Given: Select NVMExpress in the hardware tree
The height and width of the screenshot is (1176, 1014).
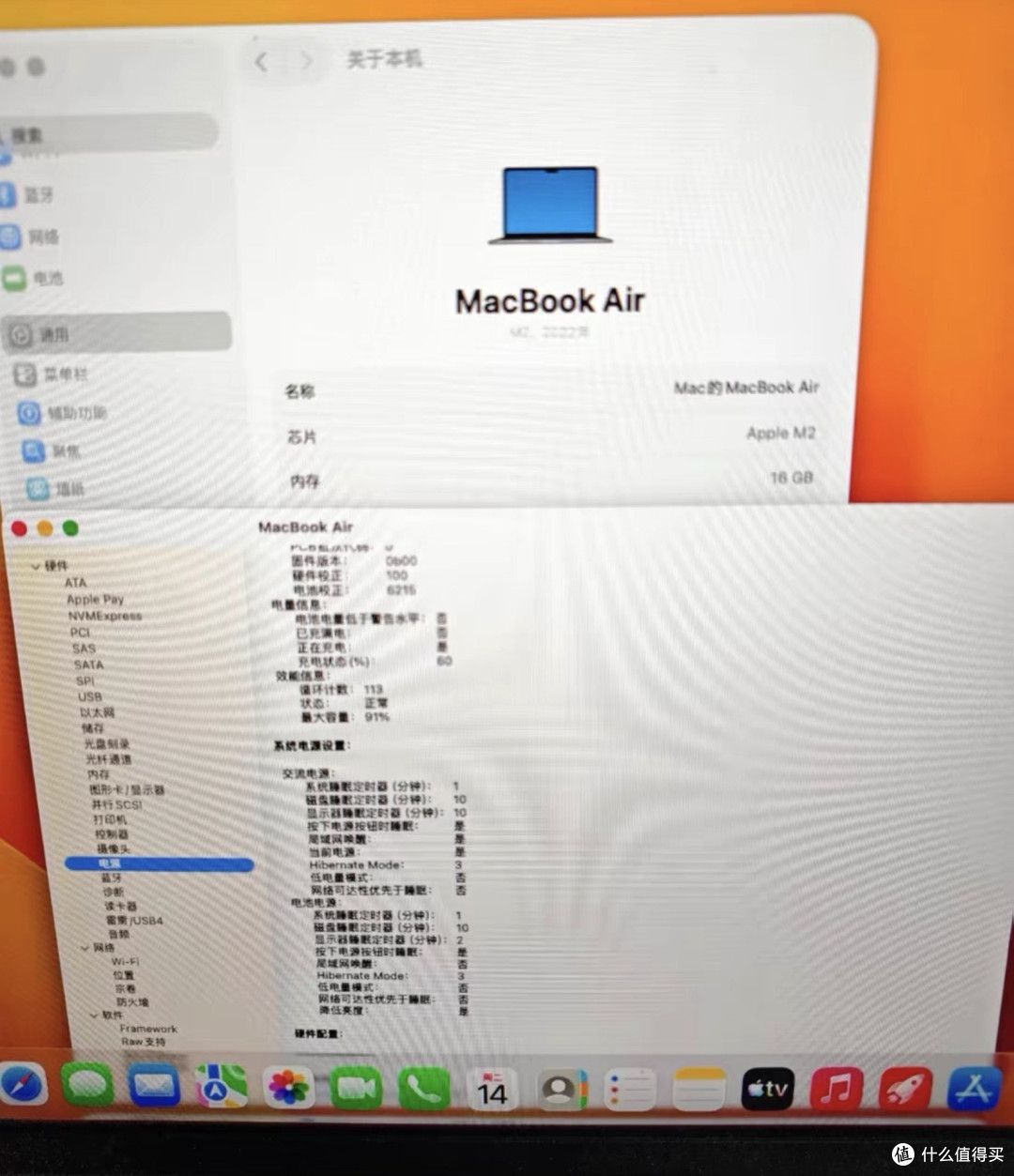Looking at the screenshot, I should tap(105, 616).
